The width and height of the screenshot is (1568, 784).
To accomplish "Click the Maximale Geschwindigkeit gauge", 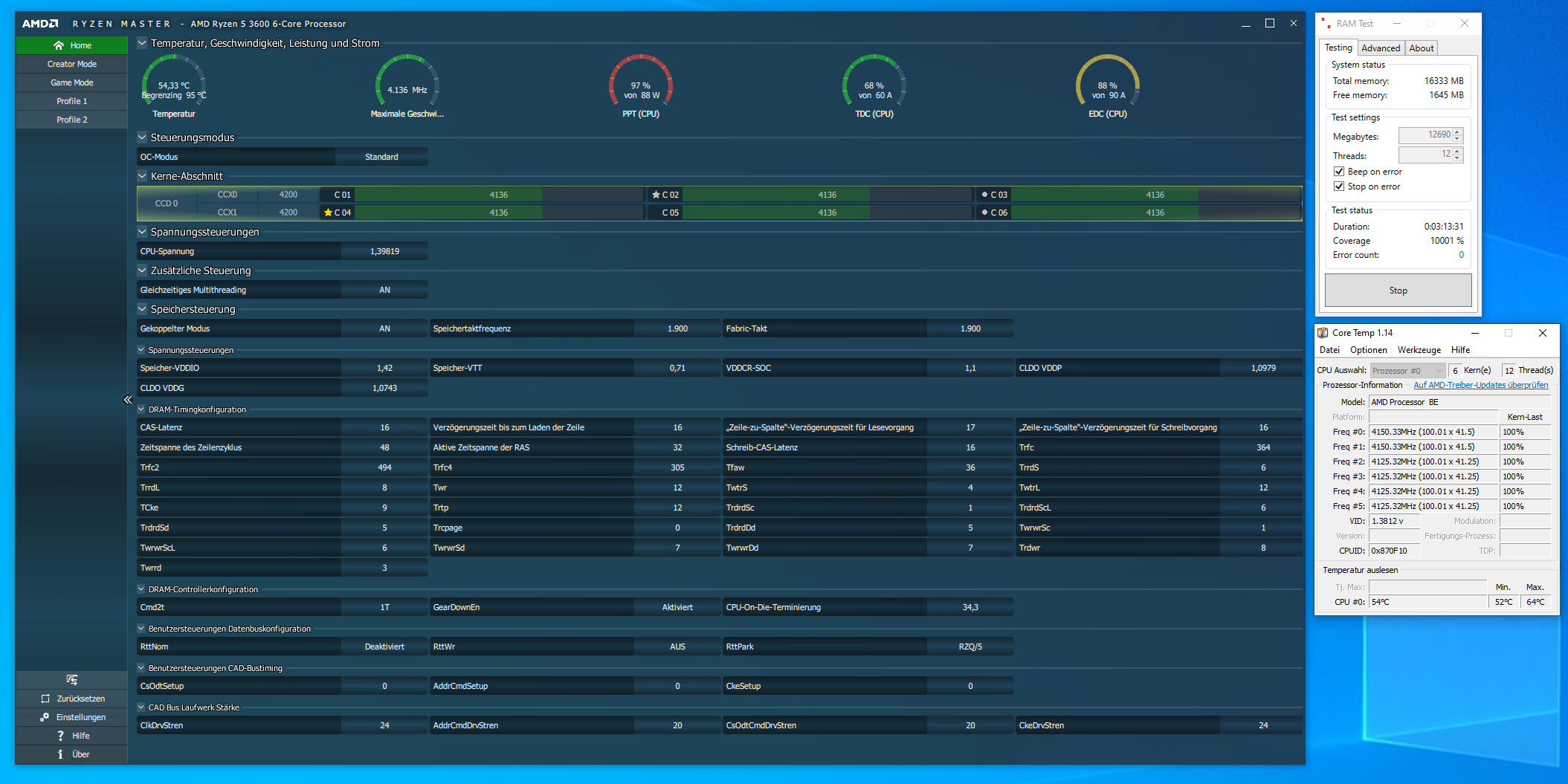I will click(407, 85).
